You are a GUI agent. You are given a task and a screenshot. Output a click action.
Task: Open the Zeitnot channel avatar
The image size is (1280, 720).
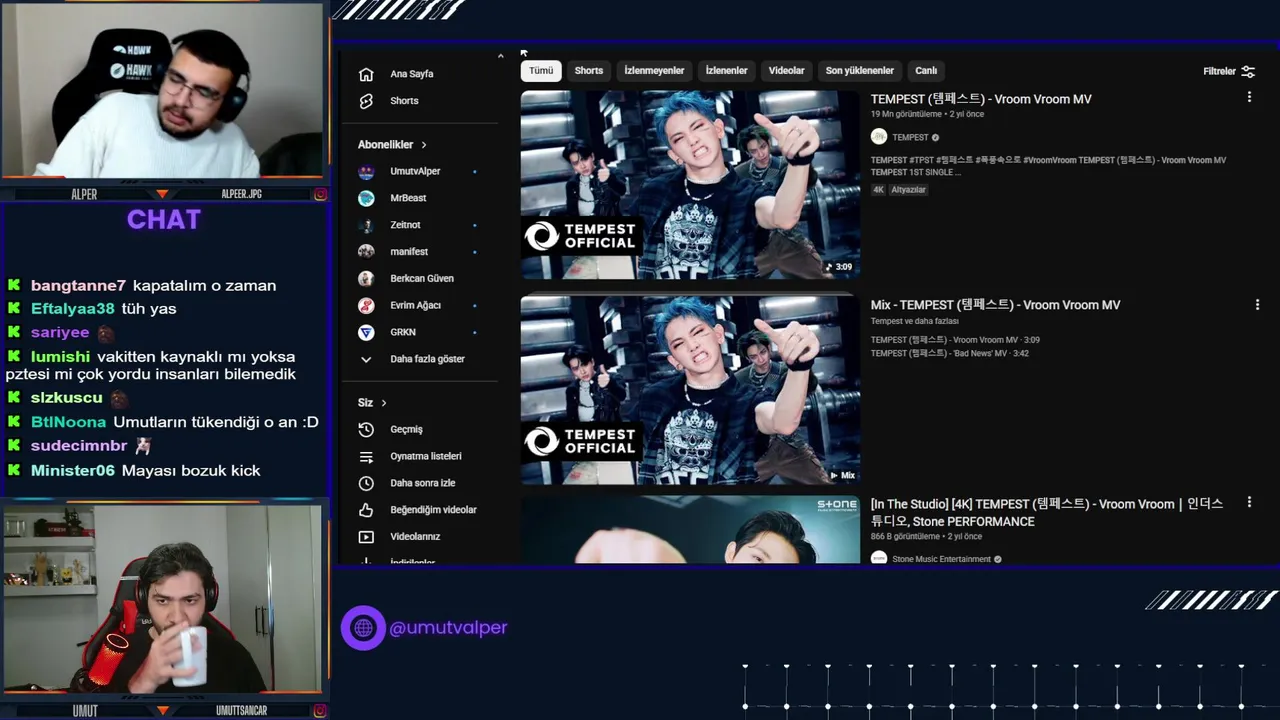point(366,225)
